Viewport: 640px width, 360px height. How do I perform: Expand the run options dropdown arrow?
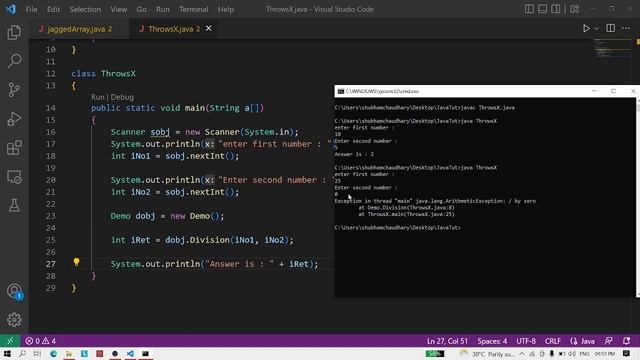pyautogui.click(x=596, y=29)
